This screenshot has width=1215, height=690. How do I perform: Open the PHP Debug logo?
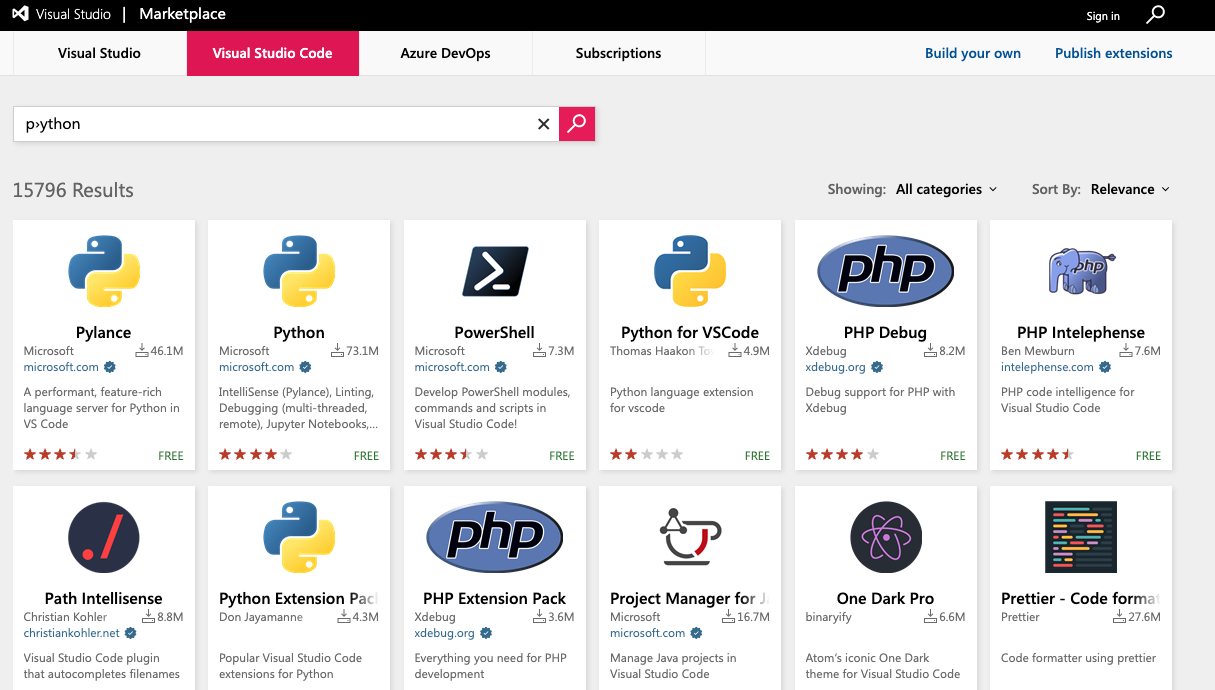(x=886, y=271)
